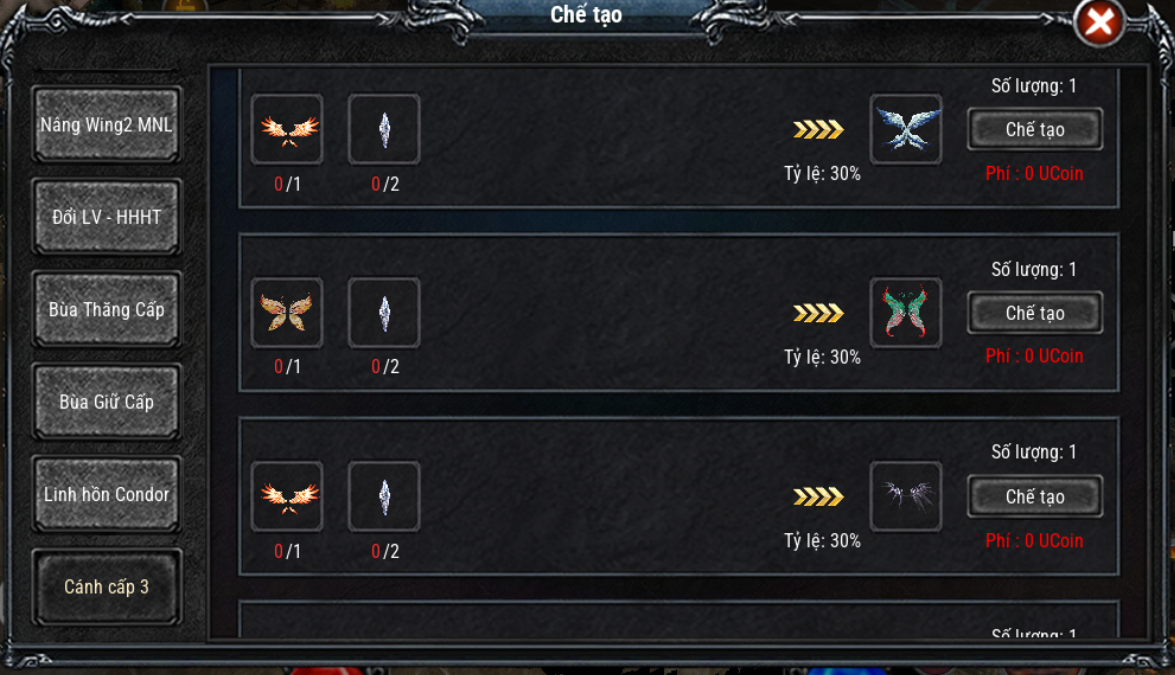
Task: Click Chế tạo button for second recipe
Action: coord(1035,313)
